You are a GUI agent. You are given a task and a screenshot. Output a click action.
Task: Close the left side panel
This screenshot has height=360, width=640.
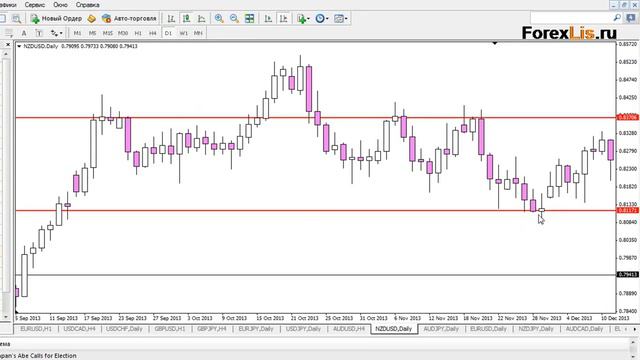pos(8,44)
